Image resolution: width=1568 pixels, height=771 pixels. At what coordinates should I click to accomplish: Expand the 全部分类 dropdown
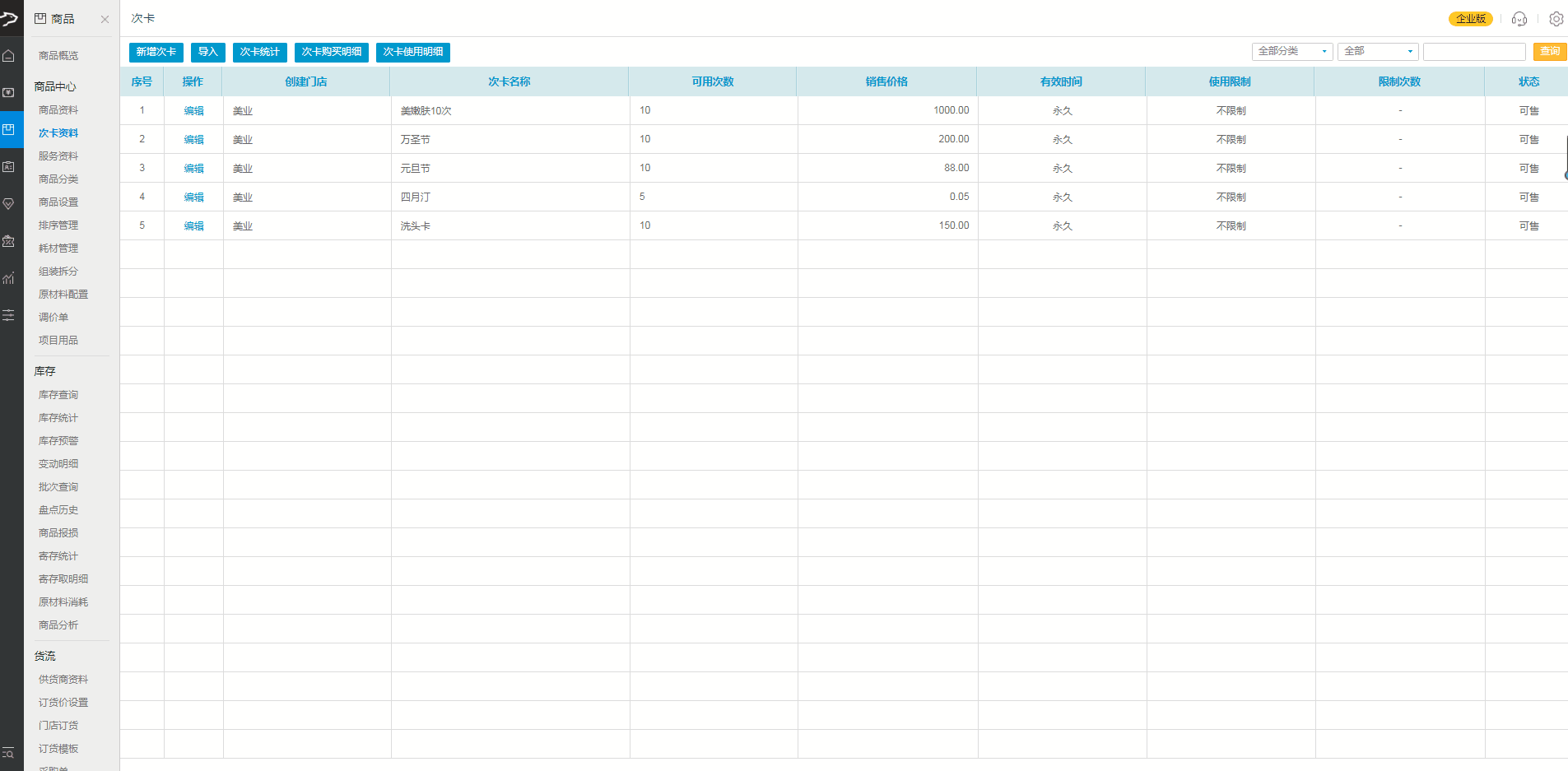[1292, 51]
